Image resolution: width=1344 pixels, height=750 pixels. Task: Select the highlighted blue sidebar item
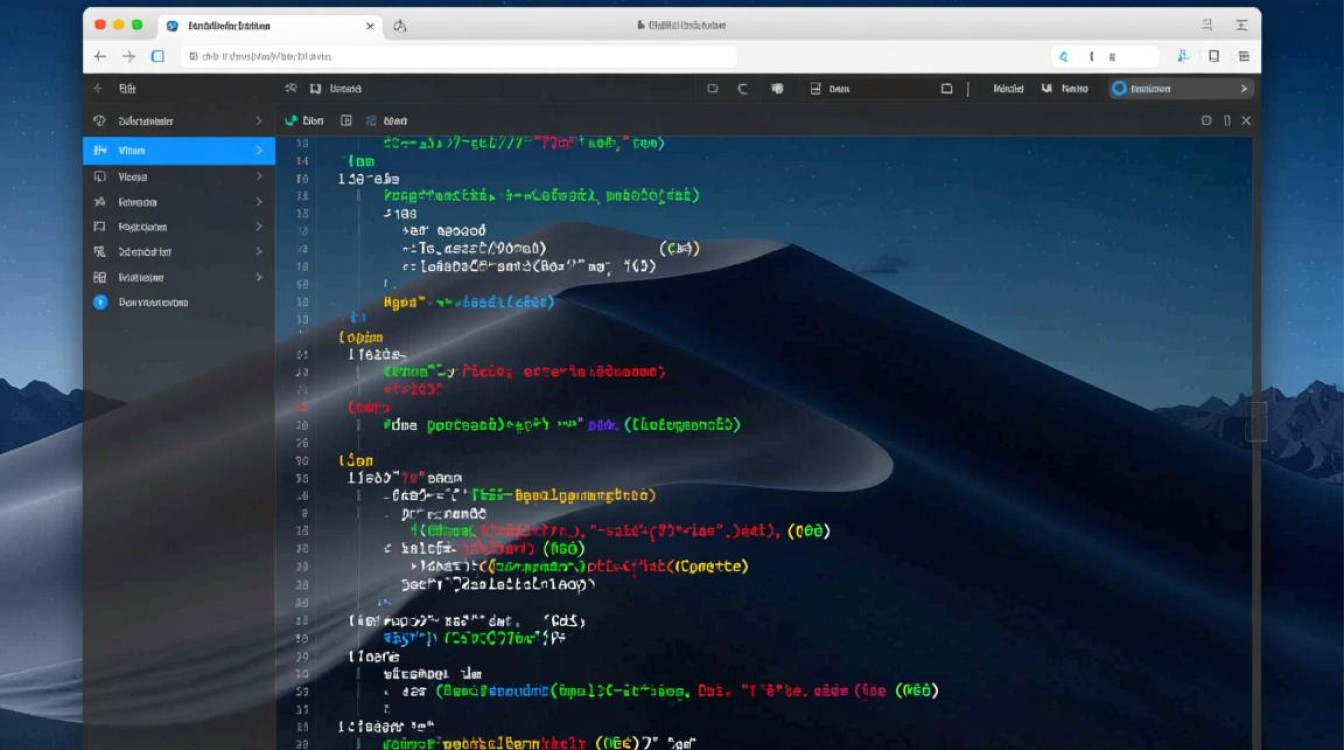170,150
